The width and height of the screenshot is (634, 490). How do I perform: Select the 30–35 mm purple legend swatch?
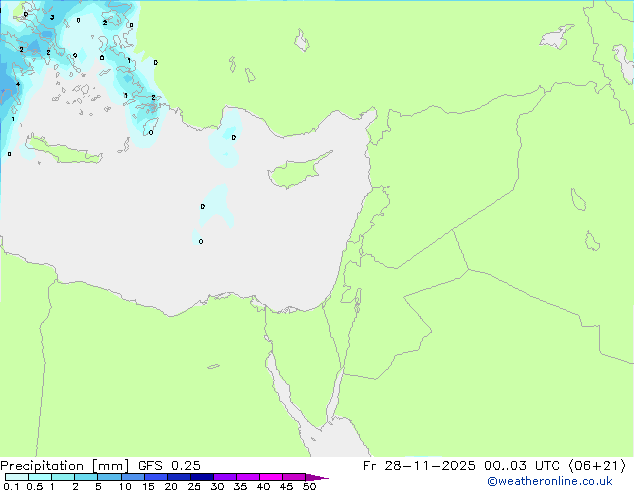(x=225, y=477)
